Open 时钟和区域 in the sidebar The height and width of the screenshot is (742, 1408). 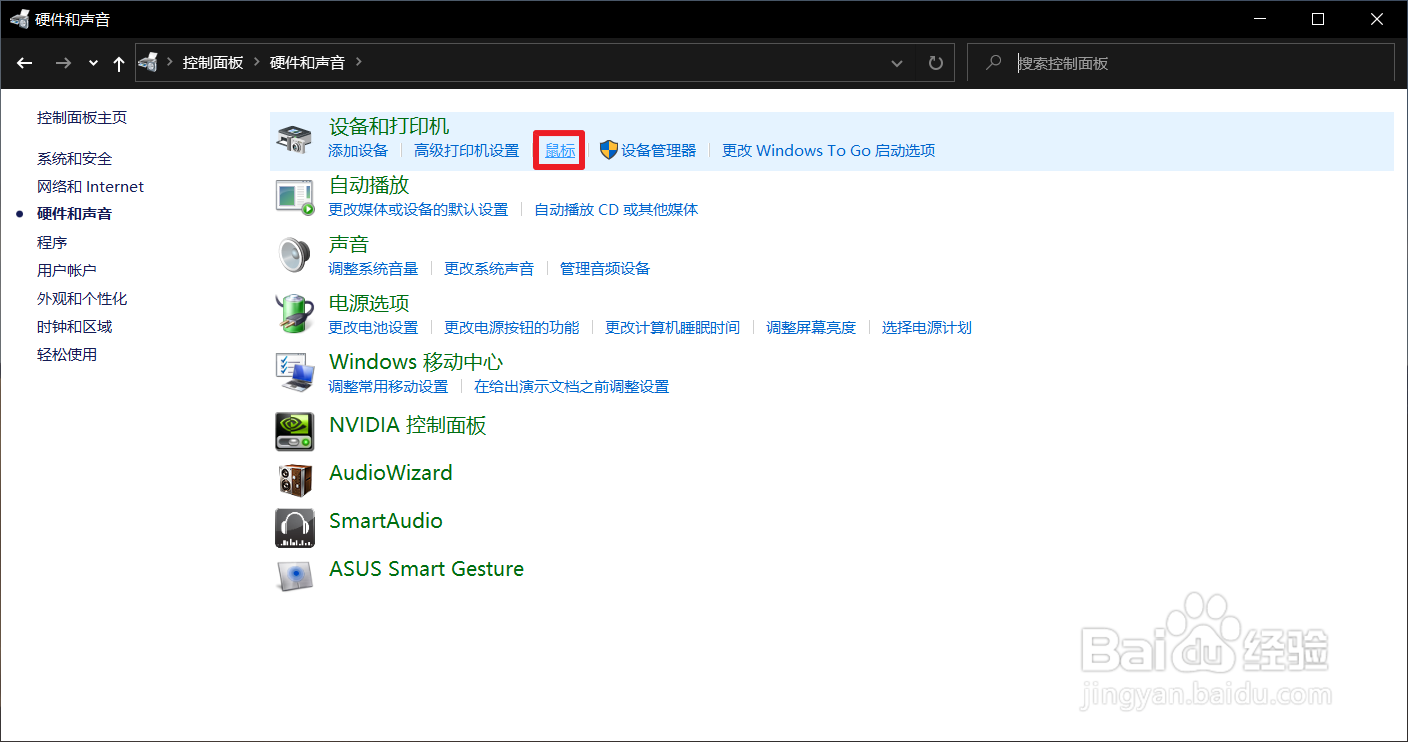tap(75, 327)
